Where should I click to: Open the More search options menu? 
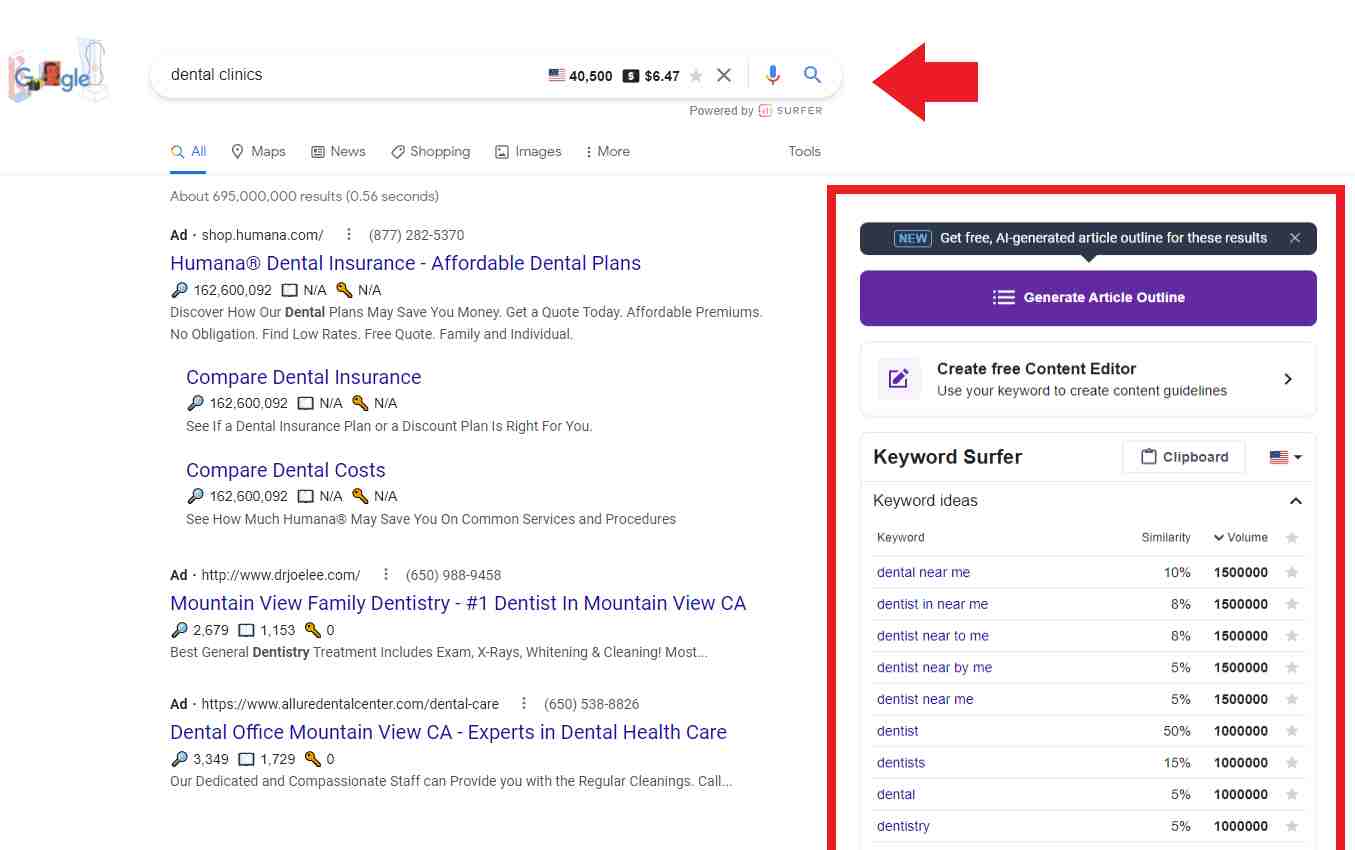607,151
